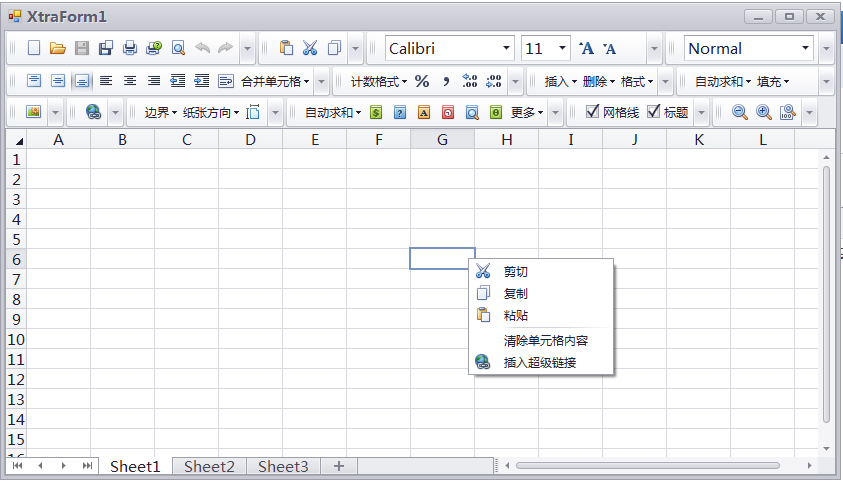Click the toolbar Cut scissors icon
The height and width of the screenshot is (483, 843).
(x=310, y=48)
